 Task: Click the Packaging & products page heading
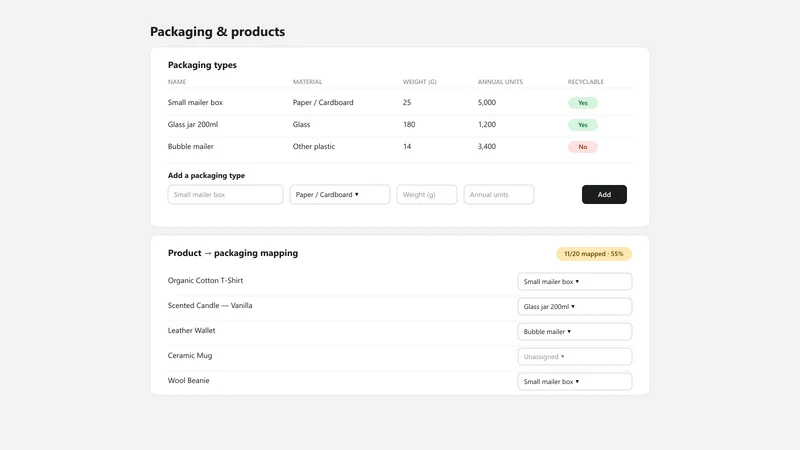217,32
